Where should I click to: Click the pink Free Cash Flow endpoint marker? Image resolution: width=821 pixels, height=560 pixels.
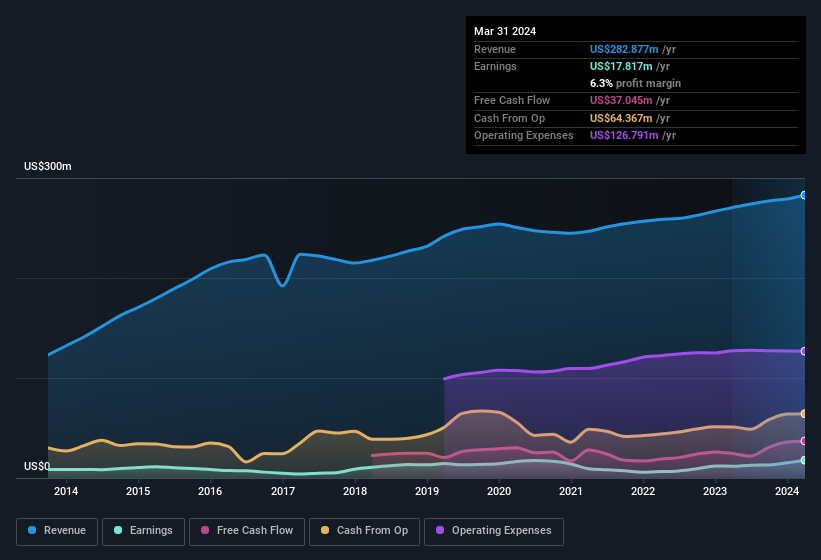pyautogui.click(x=804, y=441)
